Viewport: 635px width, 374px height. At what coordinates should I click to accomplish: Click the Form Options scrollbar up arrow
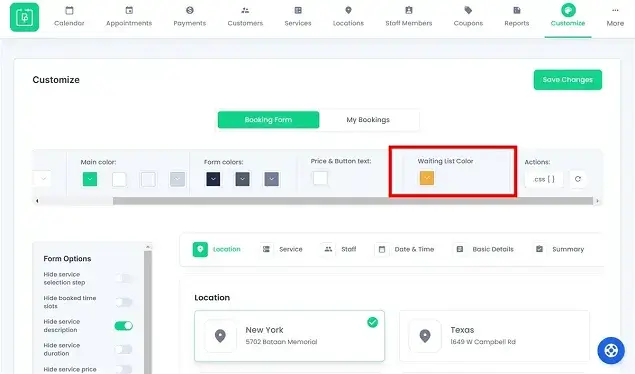coord(148,246)
